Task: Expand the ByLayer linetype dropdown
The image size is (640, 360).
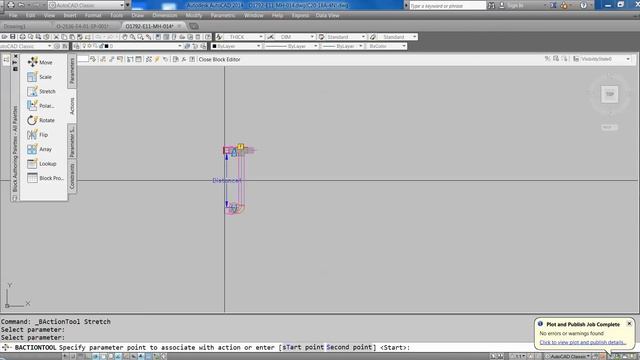Action: click(316, 46)
